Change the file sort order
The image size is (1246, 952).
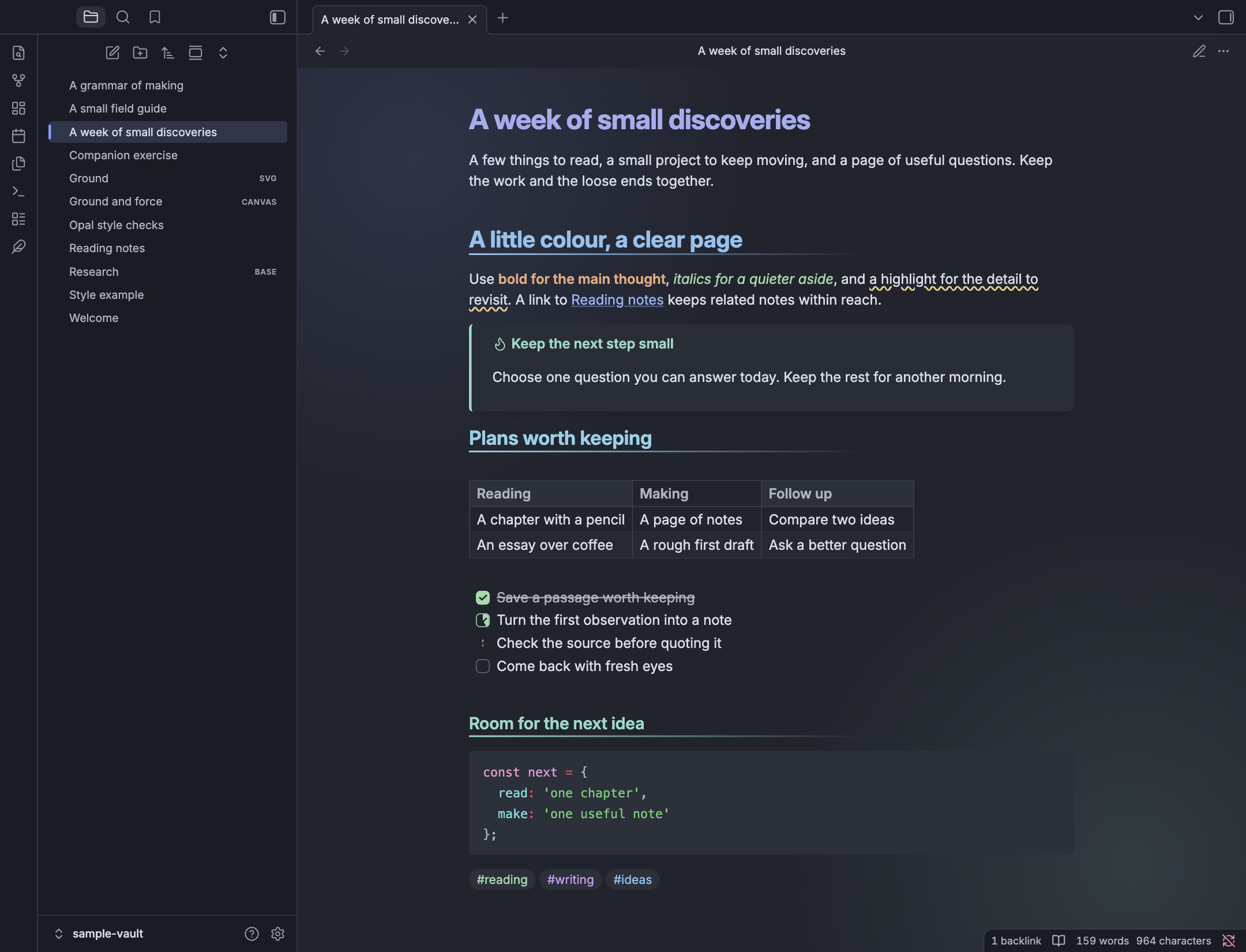pyautogui.click(x=168, y=53)
